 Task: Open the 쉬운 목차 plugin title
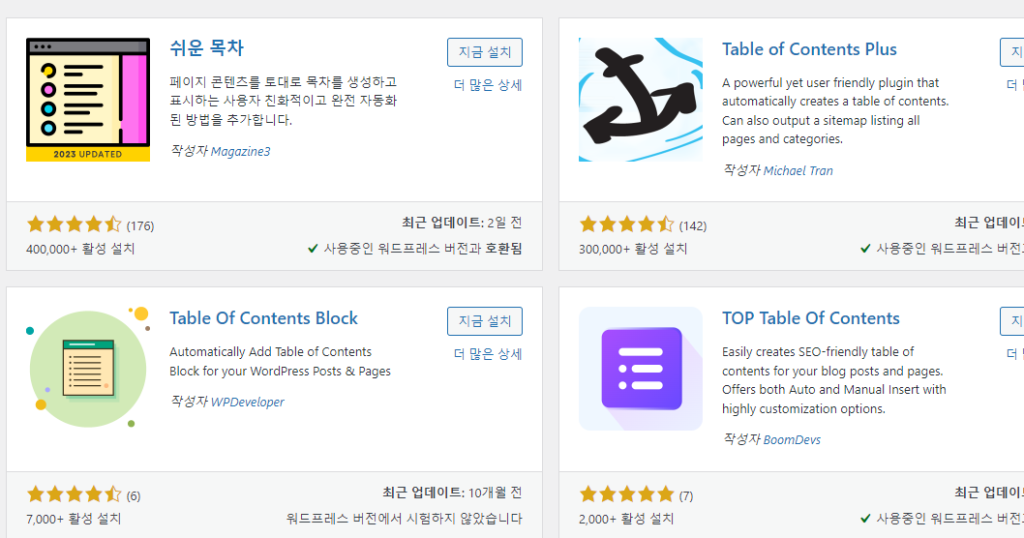[206, 48]
